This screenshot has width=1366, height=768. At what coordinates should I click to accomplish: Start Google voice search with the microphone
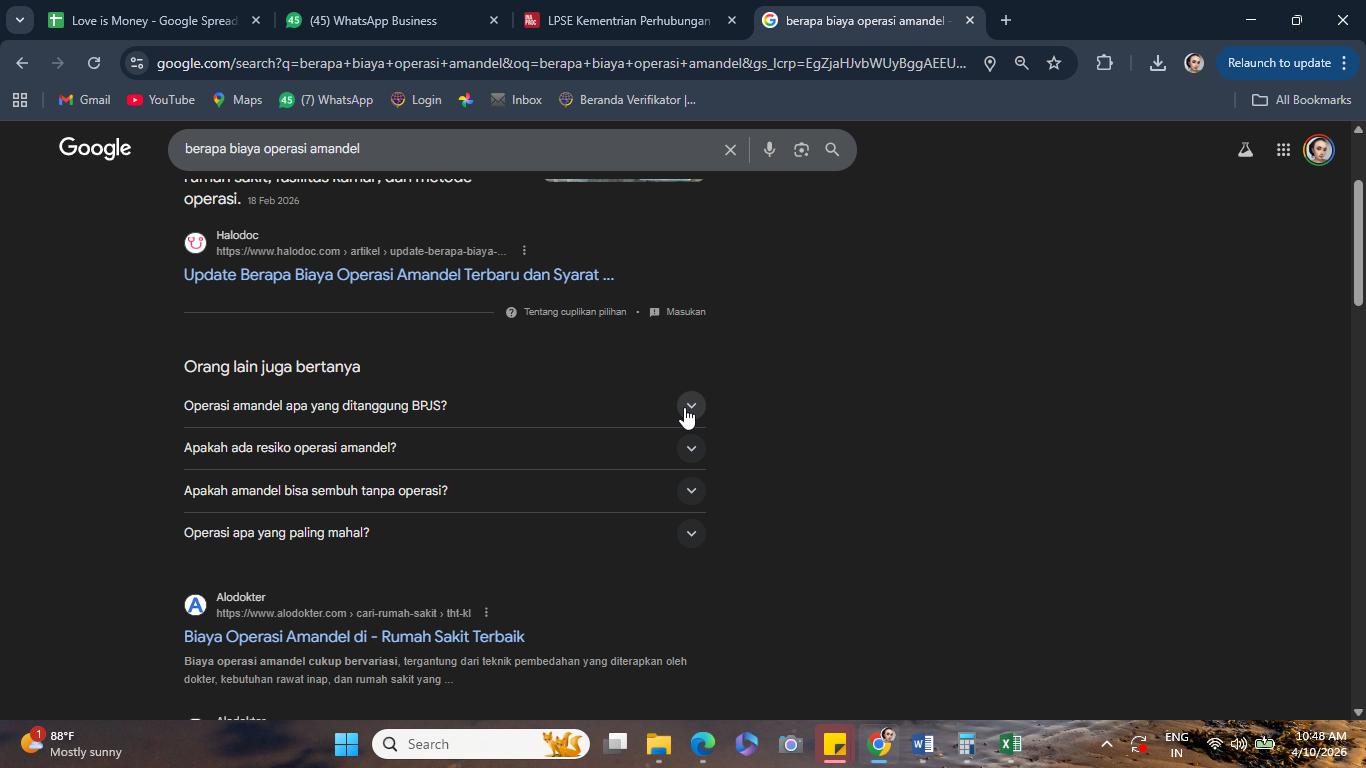[769, 150]
